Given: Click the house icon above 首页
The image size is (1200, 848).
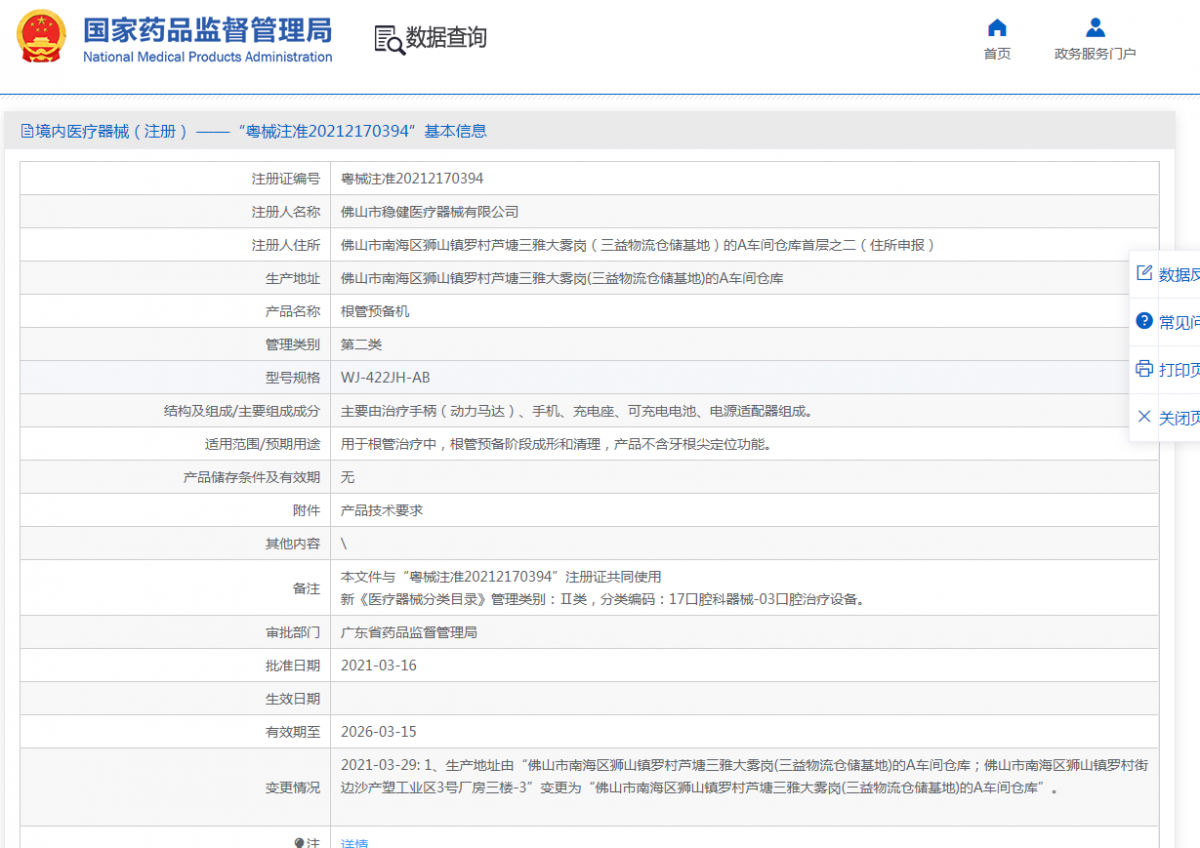Looking at the screenshot, I should pos(996,28).
